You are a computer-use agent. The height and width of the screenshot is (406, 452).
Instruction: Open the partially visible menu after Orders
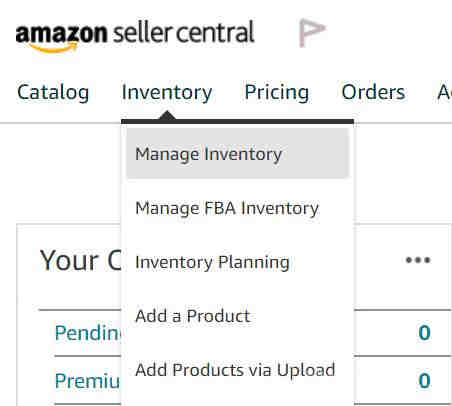[445, 92]
